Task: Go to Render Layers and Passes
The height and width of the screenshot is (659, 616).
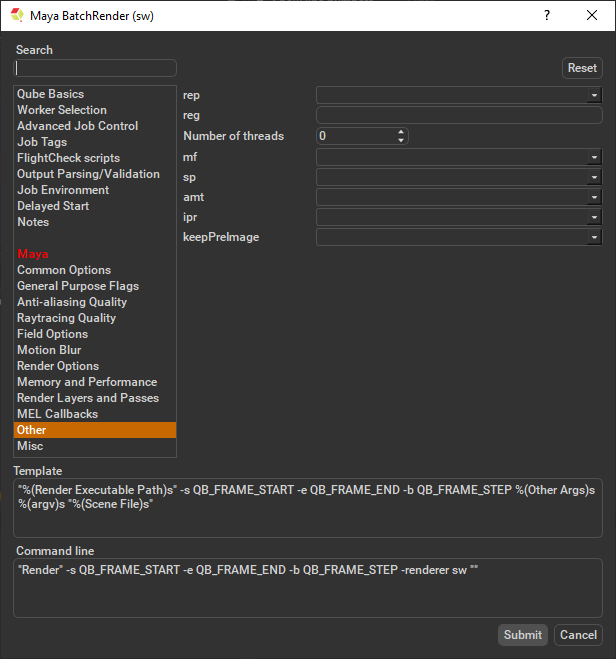Action: 87,398
